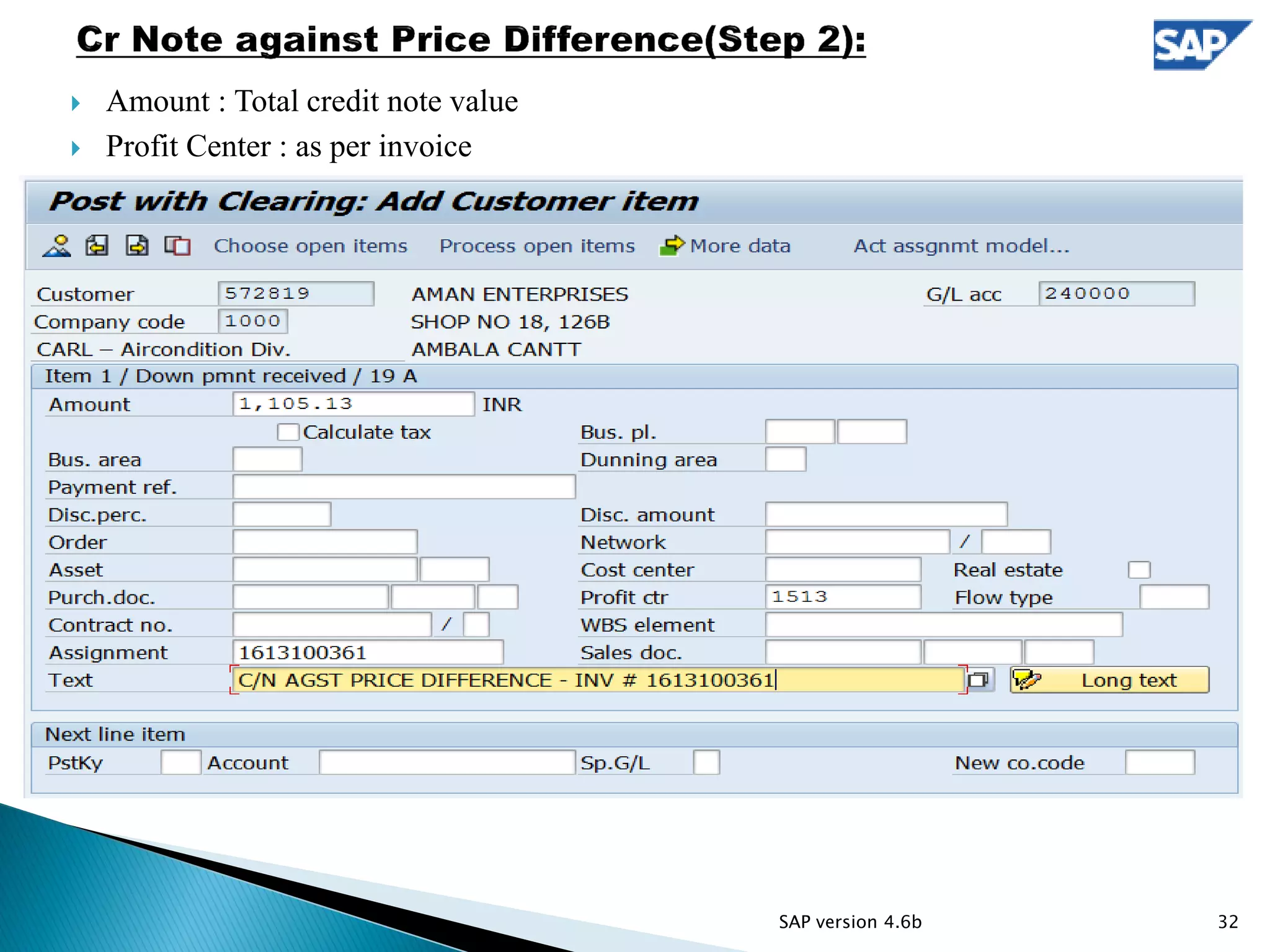1270x952 pixels.
Task: Click the first Sales doc. field
Action: tap(843, 653)
